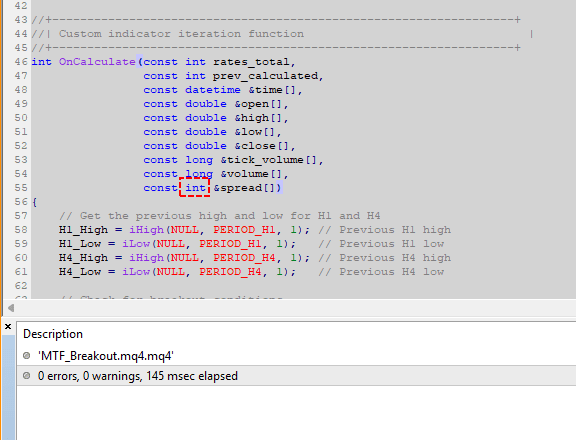Viewport: 576px width, 440px height.
Task: Click iHigh call on line 58
Action: pyautogui.click(x=146, y=230)
